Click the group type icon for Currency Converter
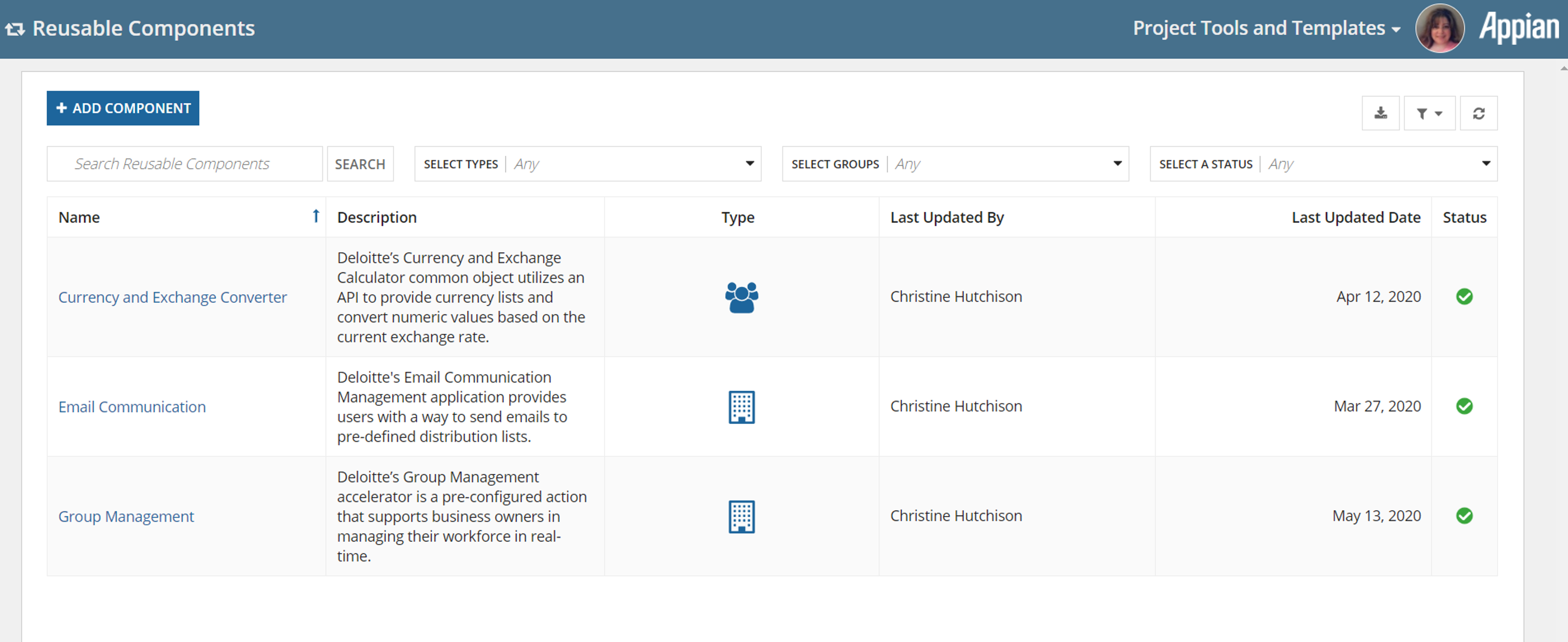Viewport: 1568px width, 642px height. click(742, 297)
